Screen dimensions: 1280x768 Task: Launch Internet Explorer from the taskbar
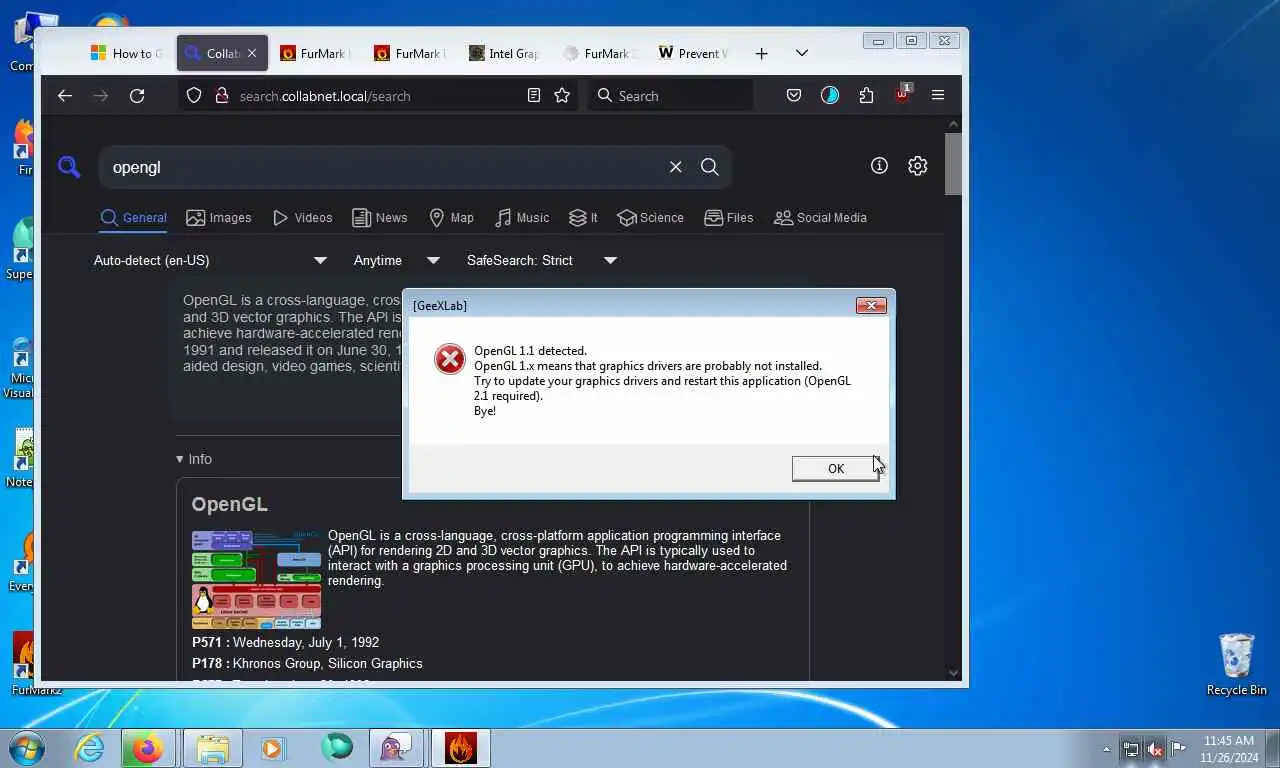(89, 748)
